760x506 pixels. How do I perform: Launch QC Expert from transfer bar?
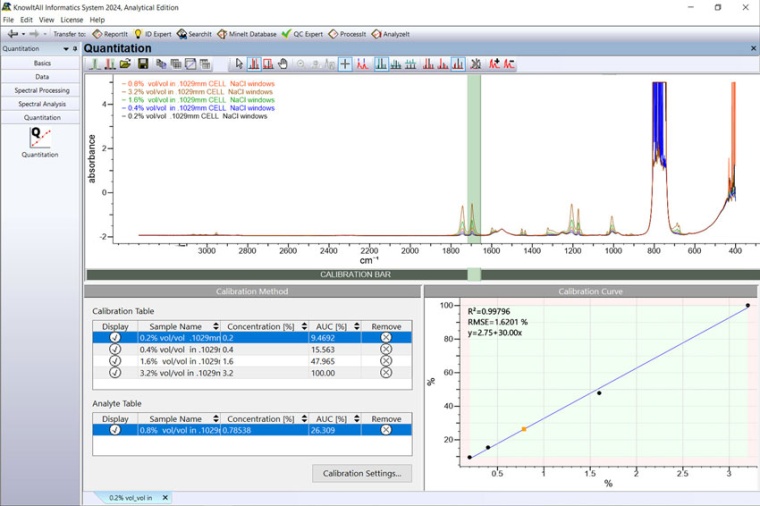pos(306,34)
